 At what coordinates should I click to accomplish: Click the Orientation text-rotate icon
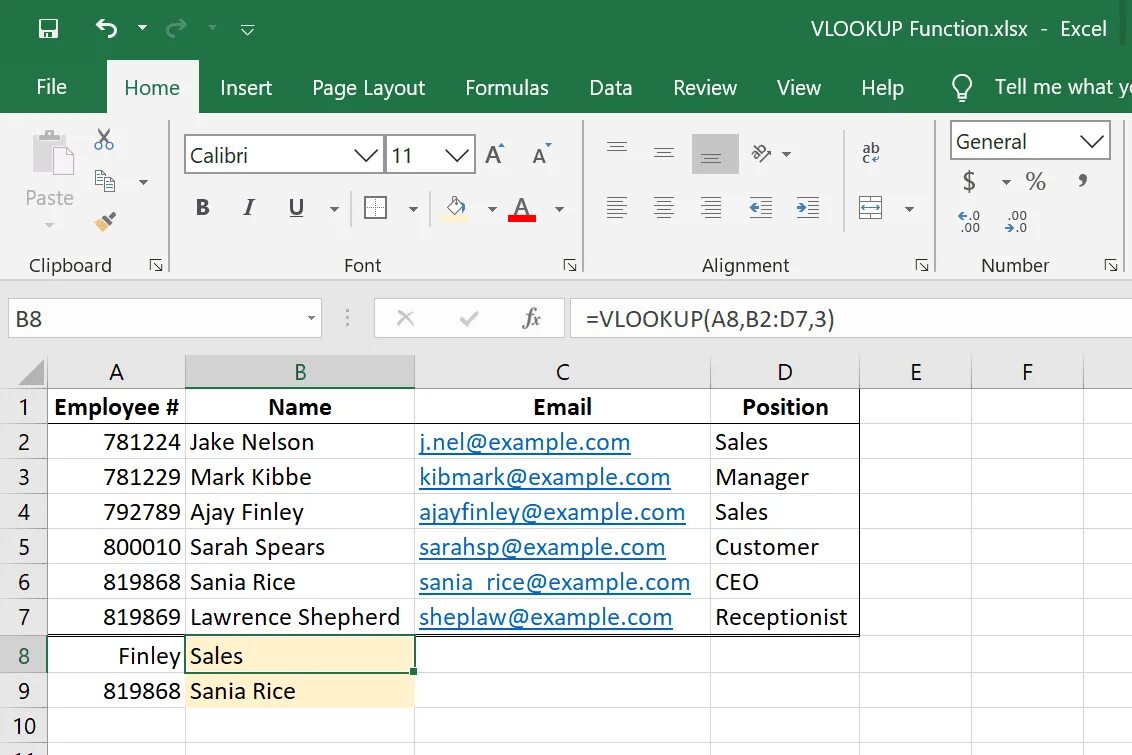[762, 153]
